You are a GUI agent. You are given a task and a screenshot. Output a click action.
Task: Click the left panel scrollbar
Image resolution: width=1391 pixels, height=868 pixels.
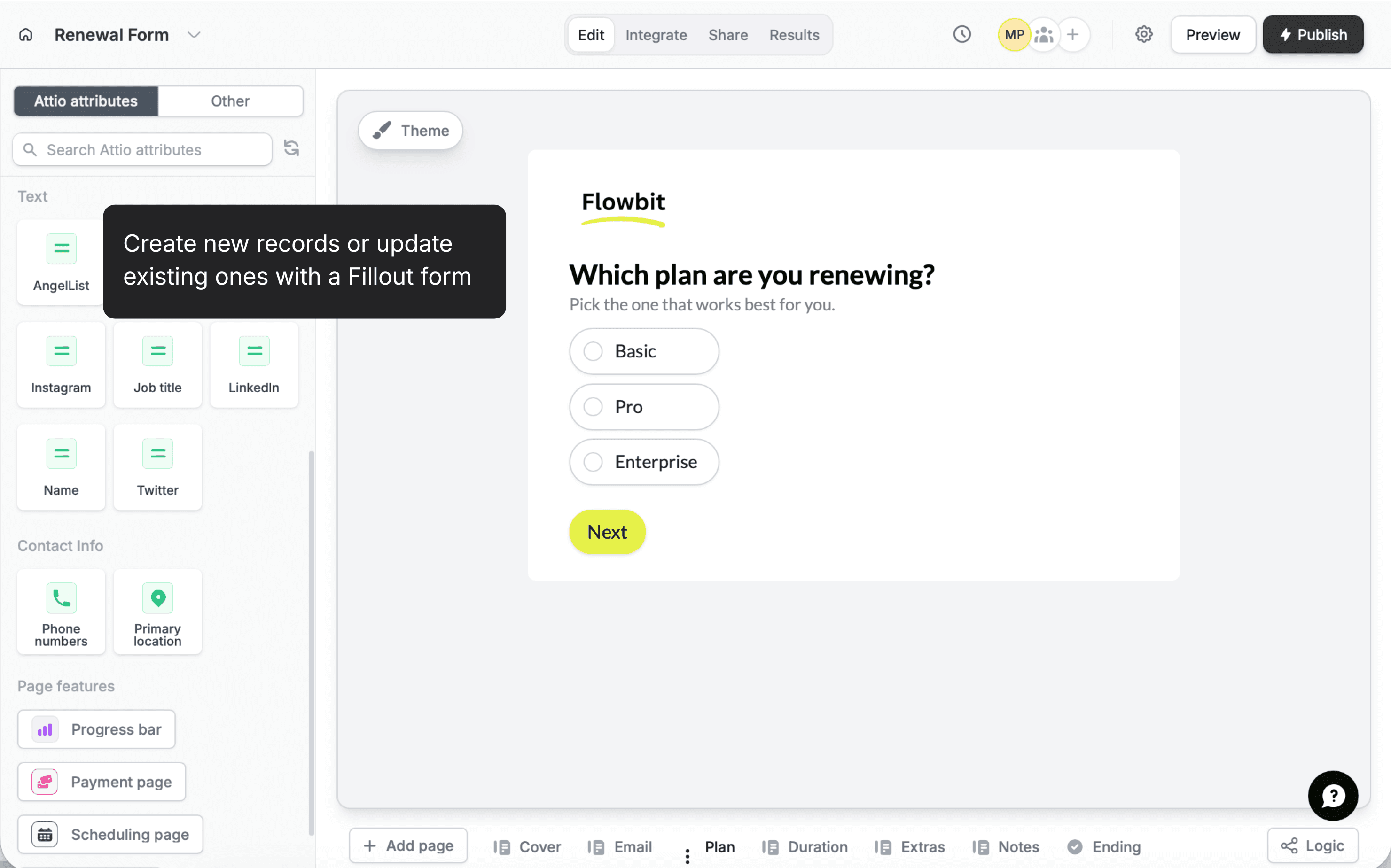pyautogui.click(x=311, y=643)
